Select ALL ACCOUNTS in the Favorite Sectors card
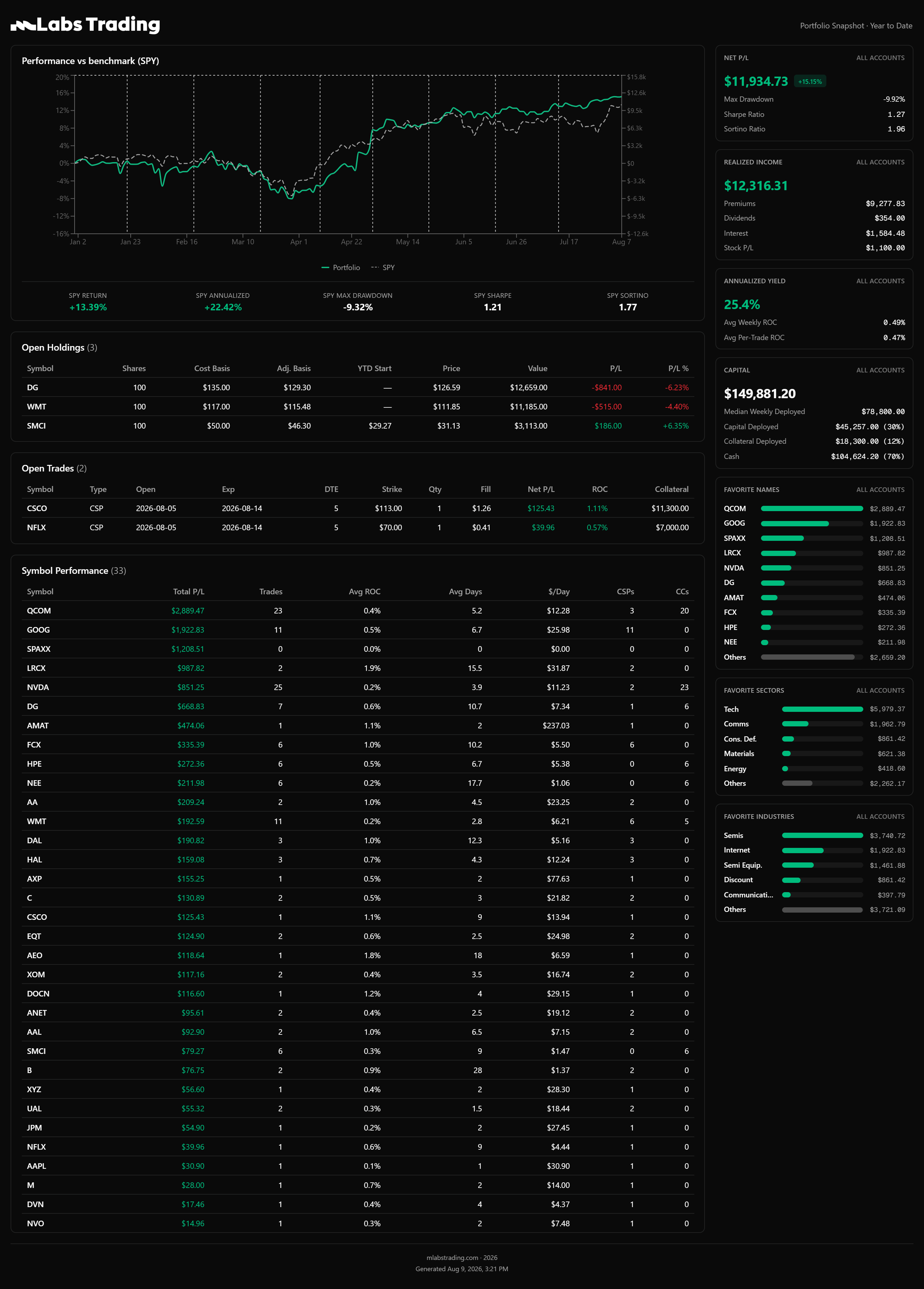This screenshot has width=924, height=1289. click(880, 690)
